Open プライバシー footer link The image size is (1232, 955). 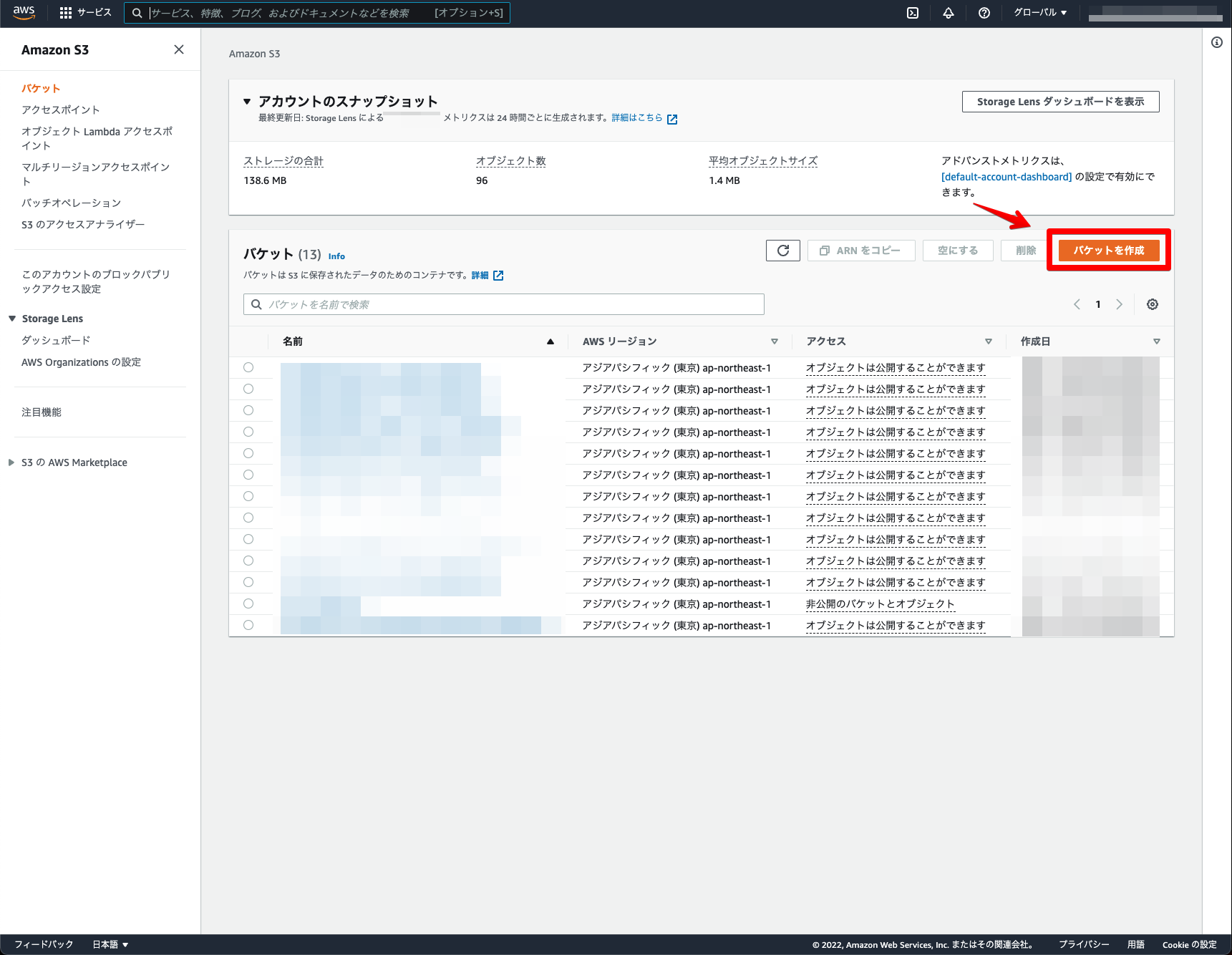tap(1084, 944)
